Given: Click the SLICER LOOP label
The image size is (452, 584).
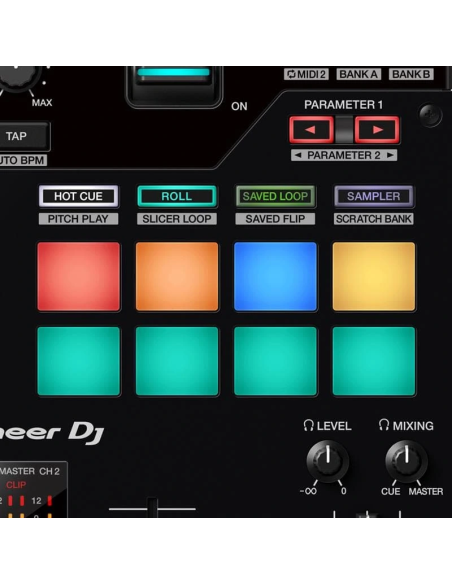Looking at the screenshot, I should pyautogui.click(x=177, y=219).
